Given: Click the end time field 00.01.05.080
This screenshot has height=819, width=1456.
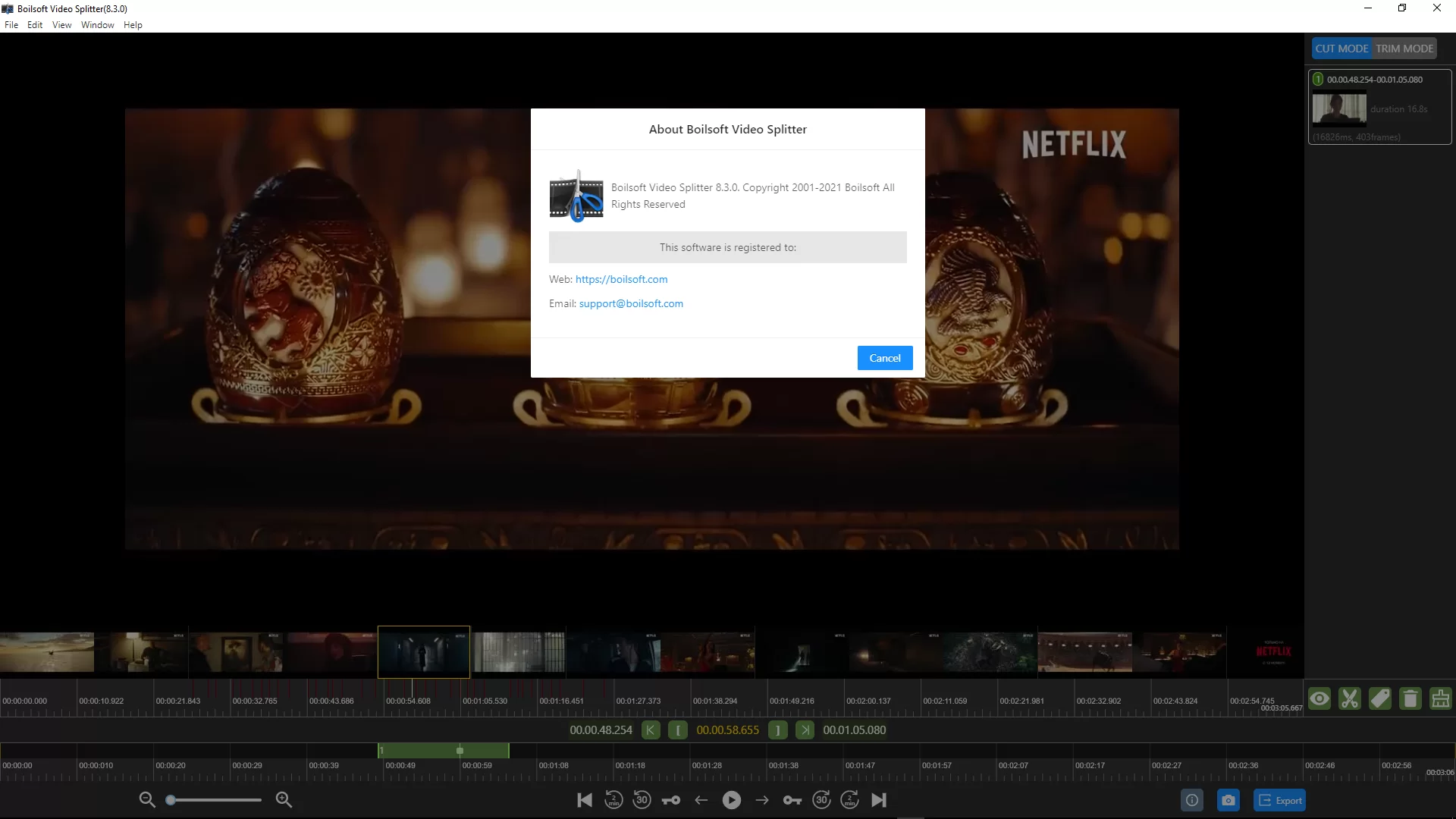Looking at the screenshot, I should (x=855, y=730).
